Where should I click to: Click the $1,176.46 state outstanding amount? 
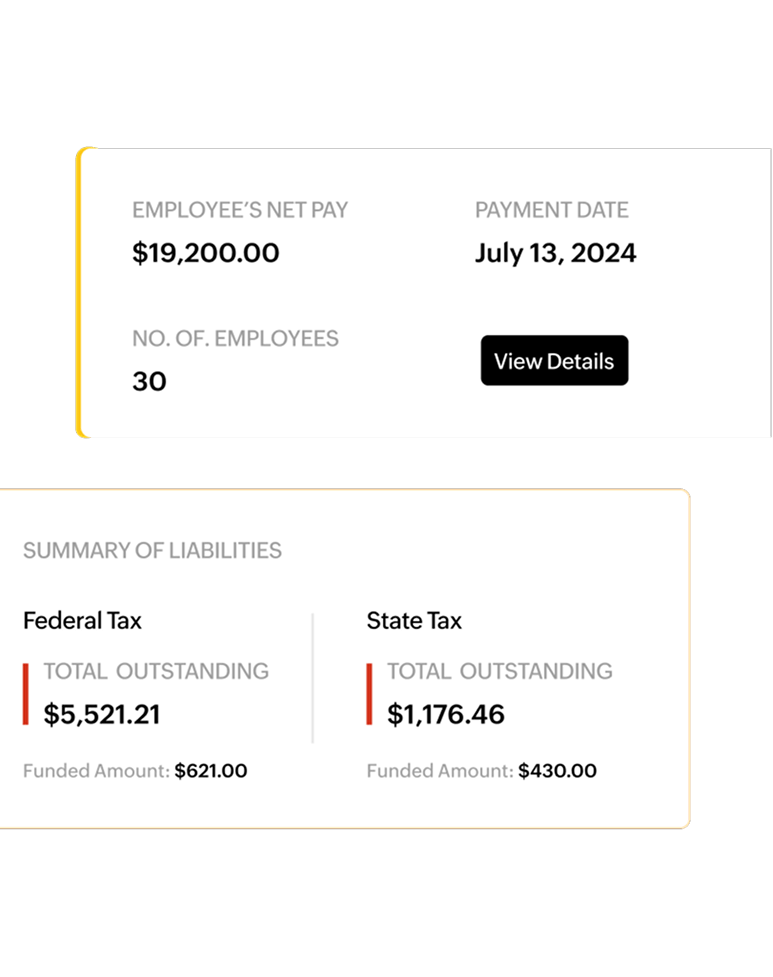tap(446, 714)
